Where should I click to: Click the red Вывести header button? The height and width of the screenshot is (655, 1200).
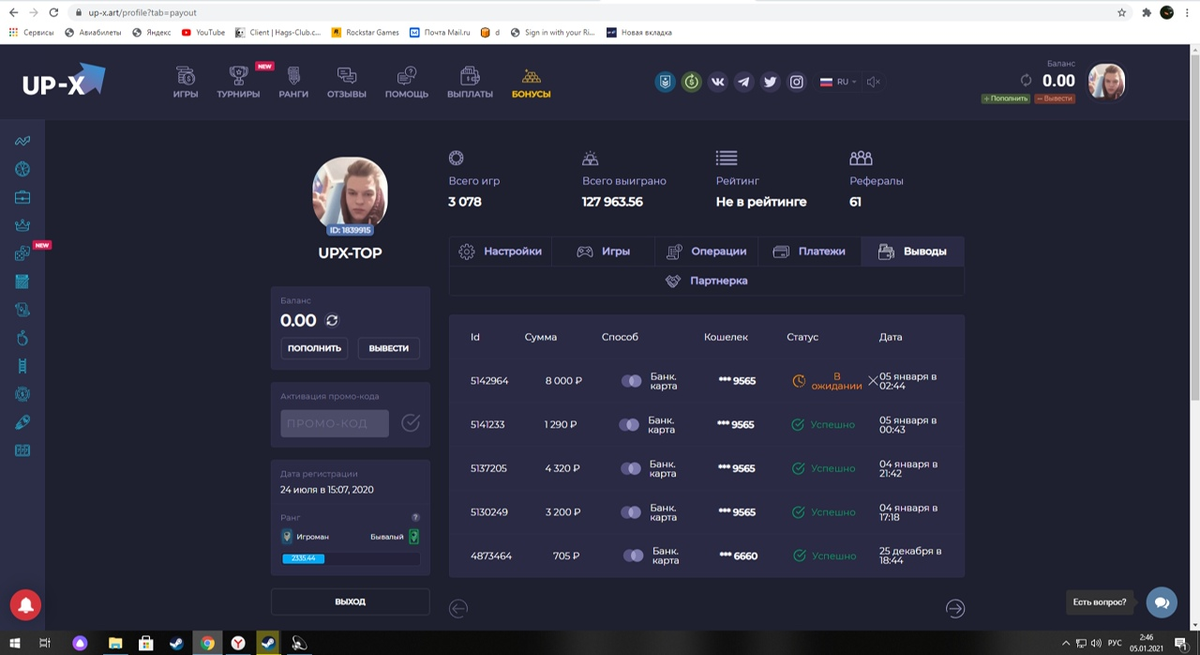tap(1055, 99)
